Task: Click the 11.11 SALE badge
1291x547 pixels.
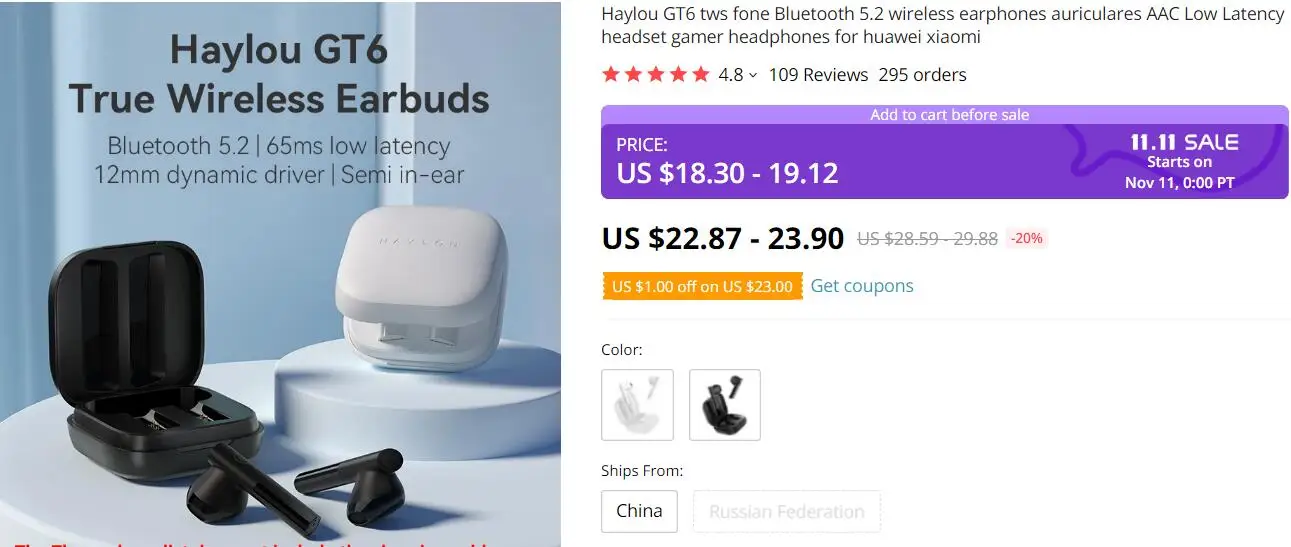Action: click(x=1184, y=142)
